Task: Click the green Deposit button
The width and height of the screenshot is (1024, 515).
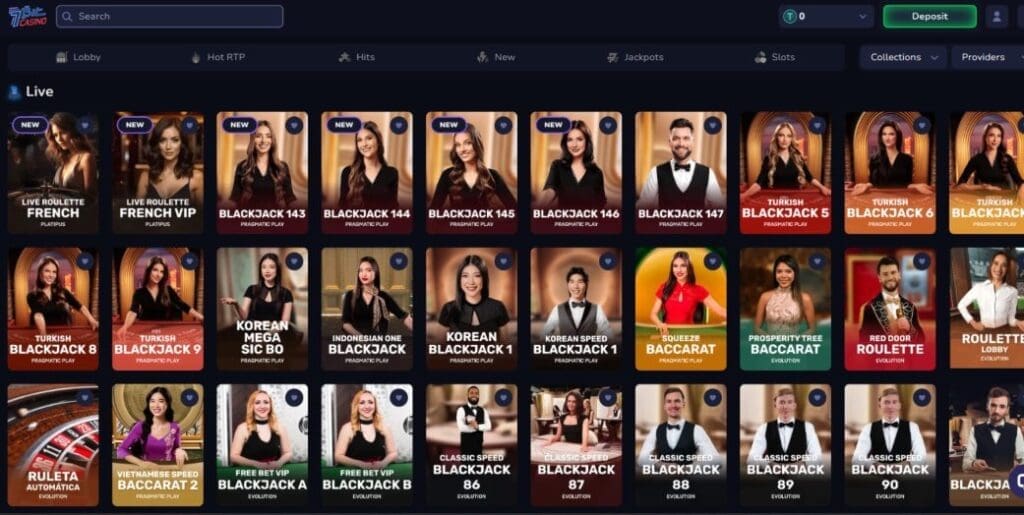Action: click(x=929, y=16)
